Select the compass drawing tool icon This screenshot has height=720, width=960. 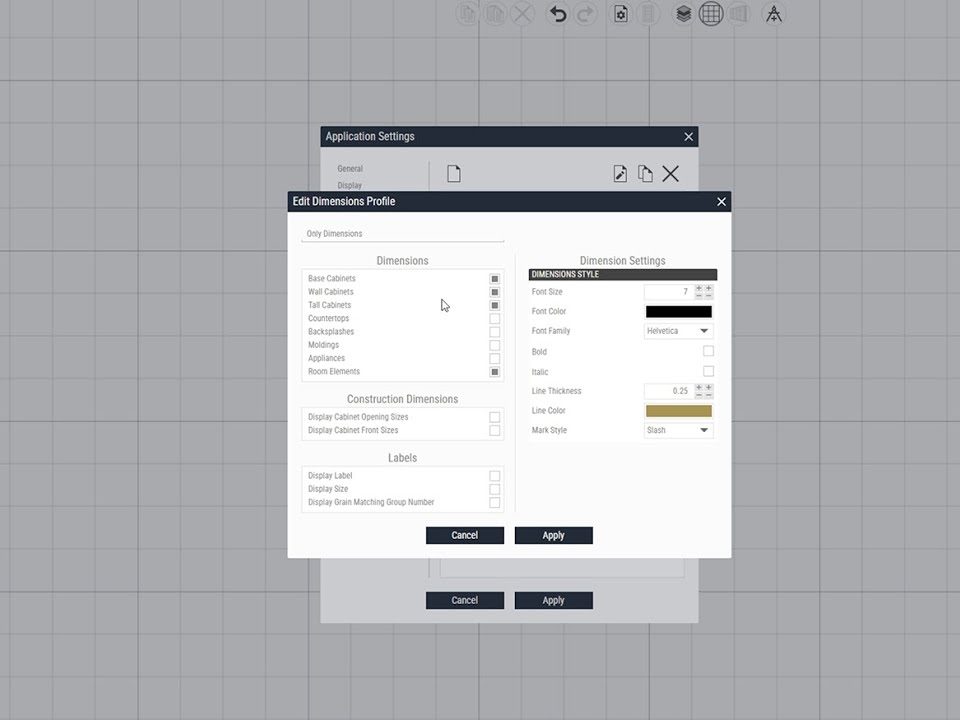[773, 14]
